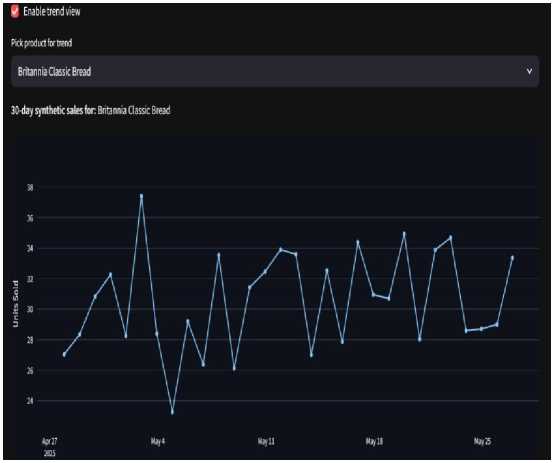Screen dimensions: 554x463
Task: Click the Units Sold y-axis title
Action: 15,304
